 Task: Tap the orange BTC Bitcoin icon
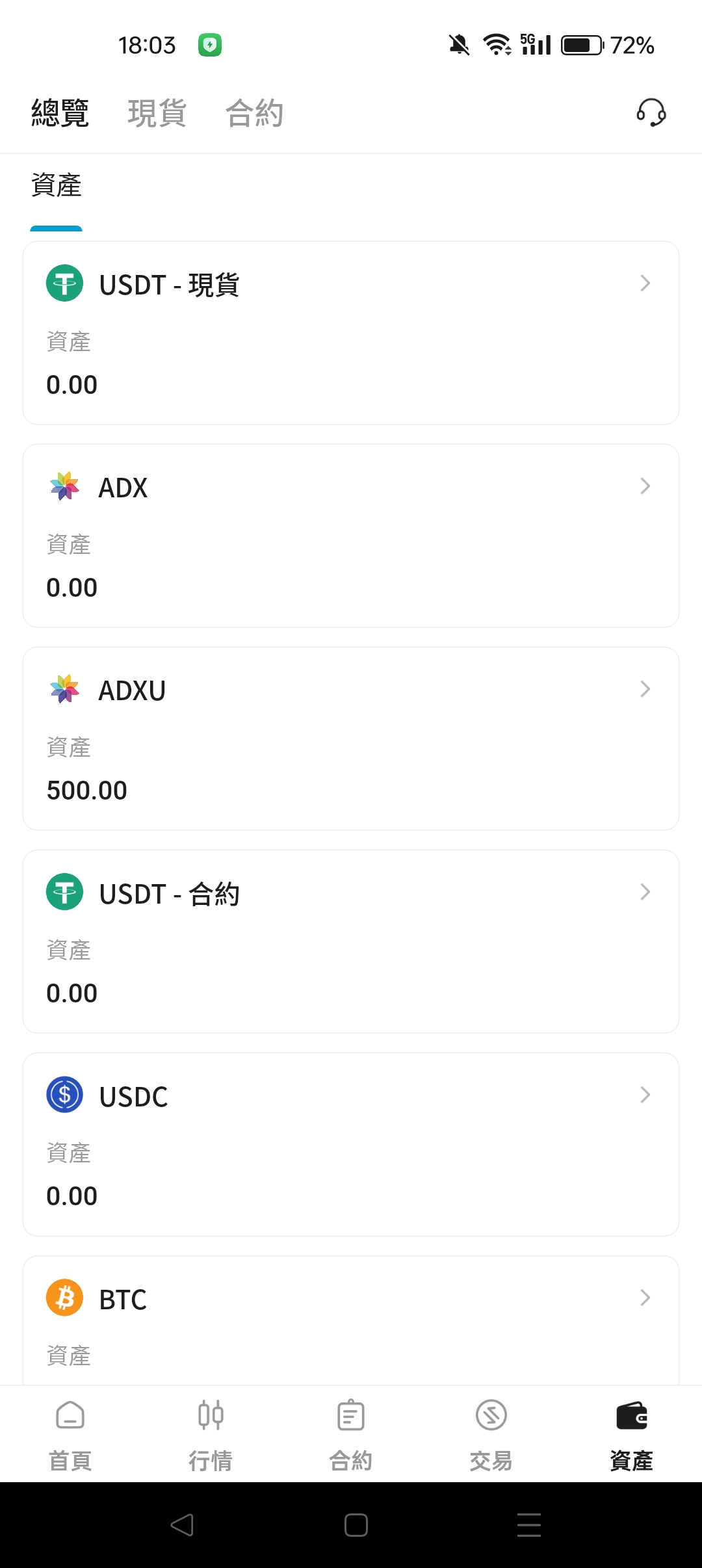pos(64,1298)
